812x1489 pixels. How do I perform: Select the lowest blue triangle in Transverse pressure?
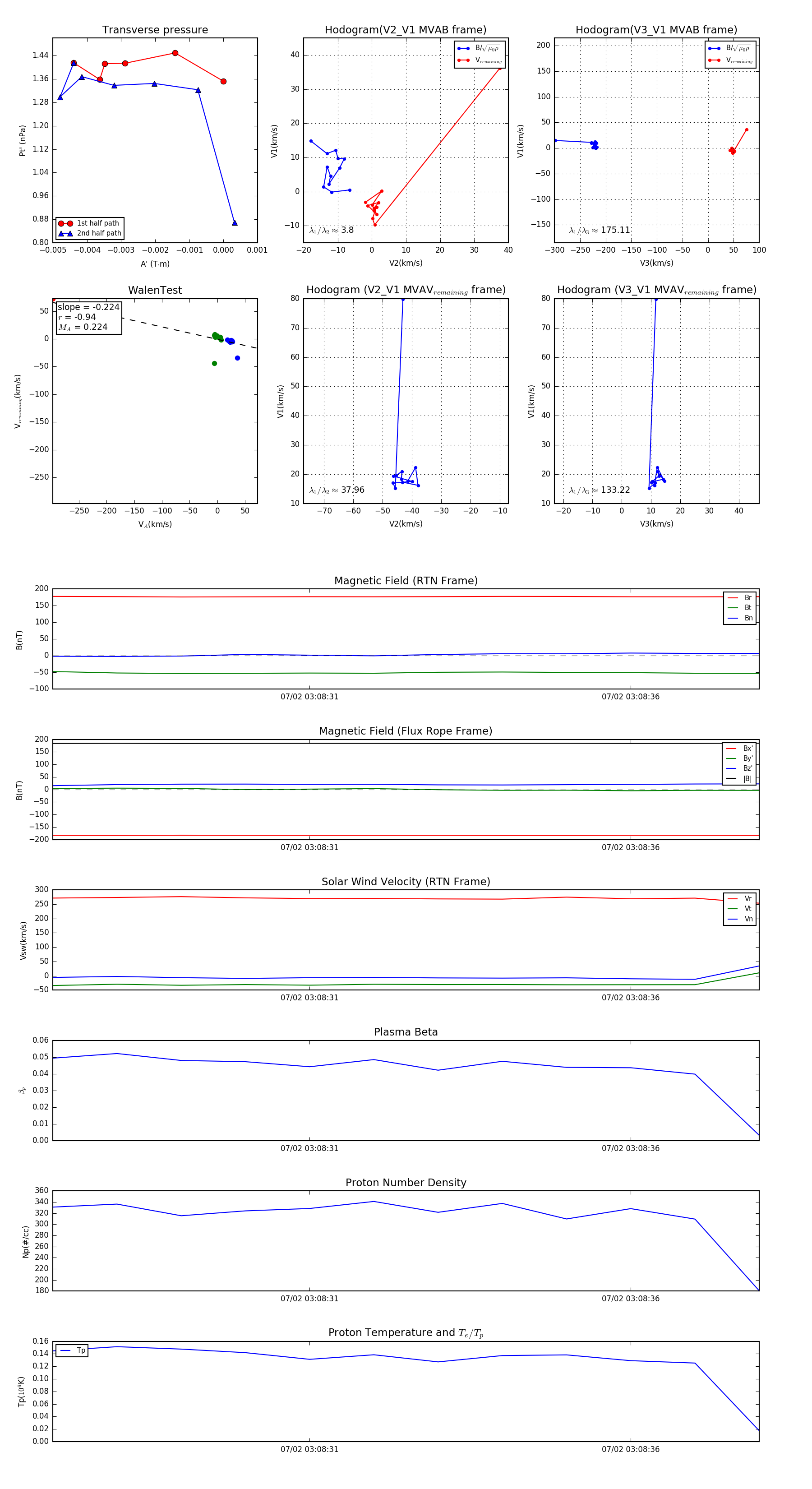(x=235, y=222)
